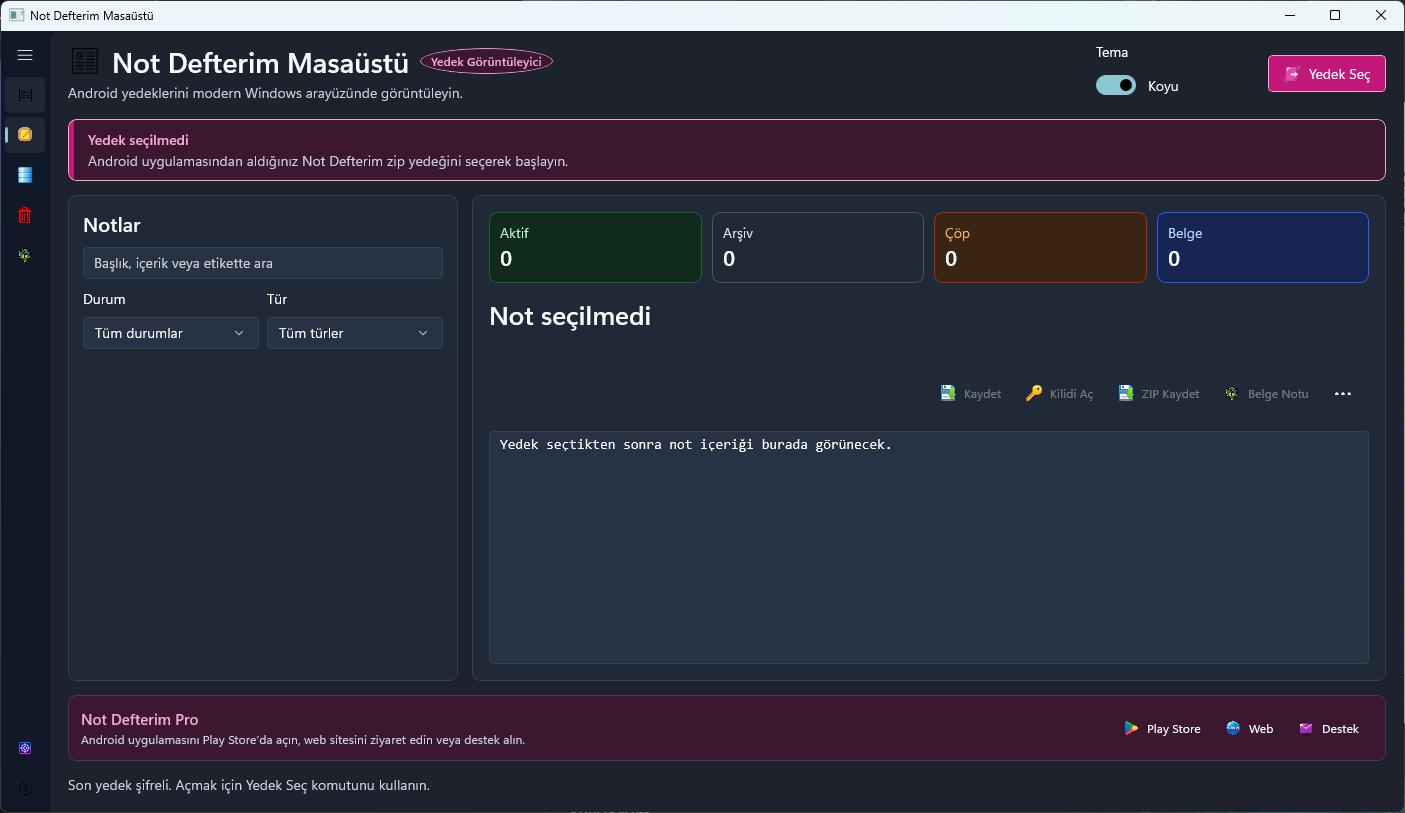This screenshot has height=813, width=1405.
Task: Click the Yedek Görüntüleyici badge
Action: pos(486,62)
